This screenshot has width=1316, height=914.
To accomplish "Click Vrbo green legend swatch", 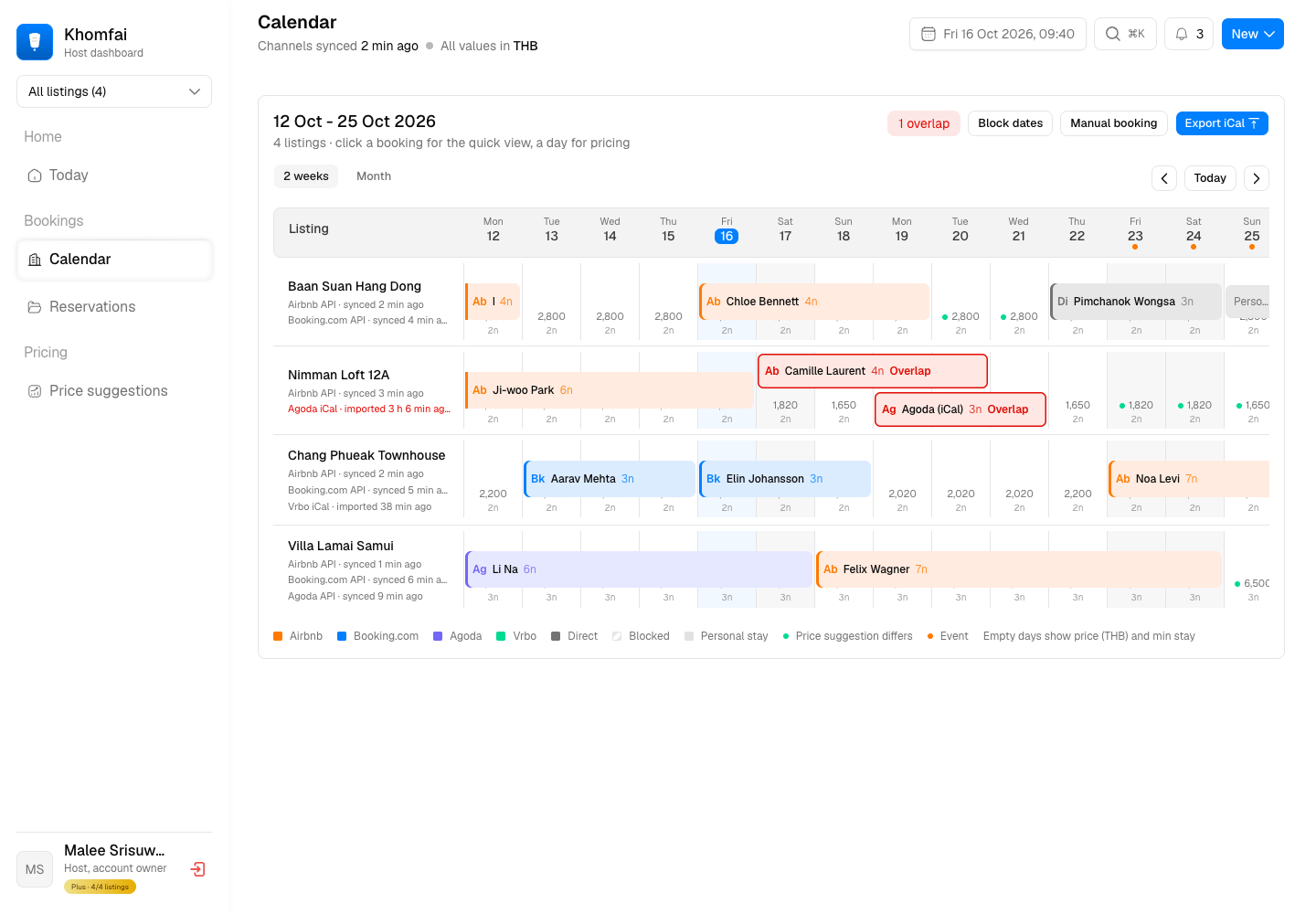I will tap(501, 636).
